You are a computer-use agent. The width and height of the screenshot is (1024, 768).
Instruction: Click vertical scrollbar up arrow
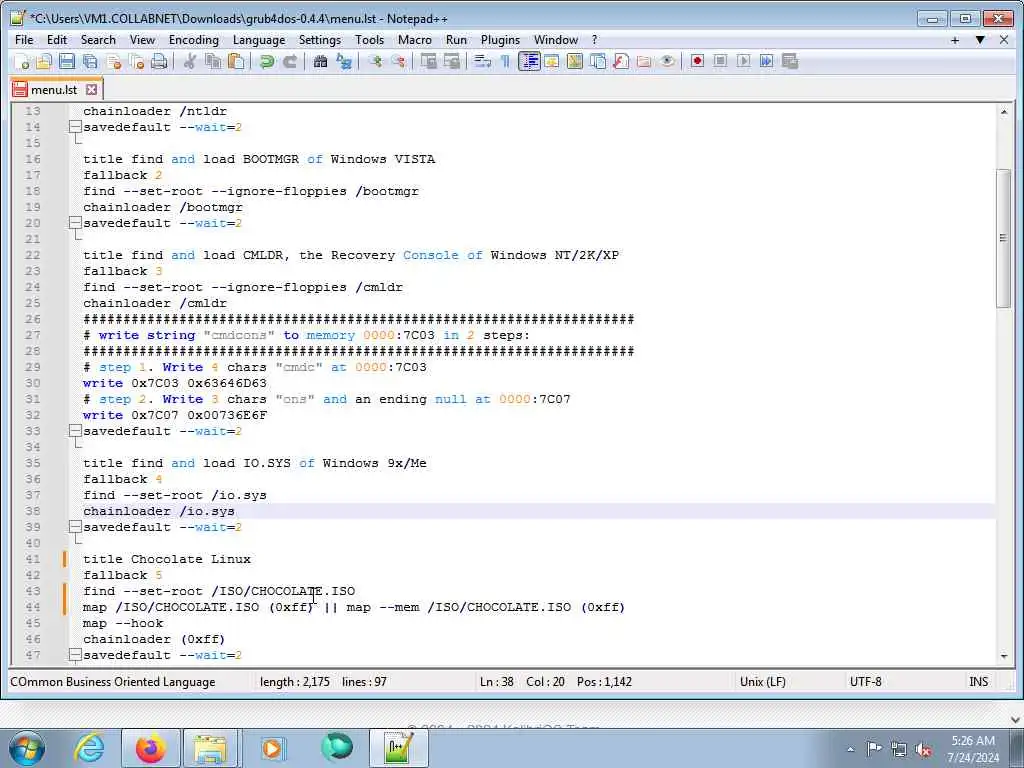click(x=1004, y=112)
